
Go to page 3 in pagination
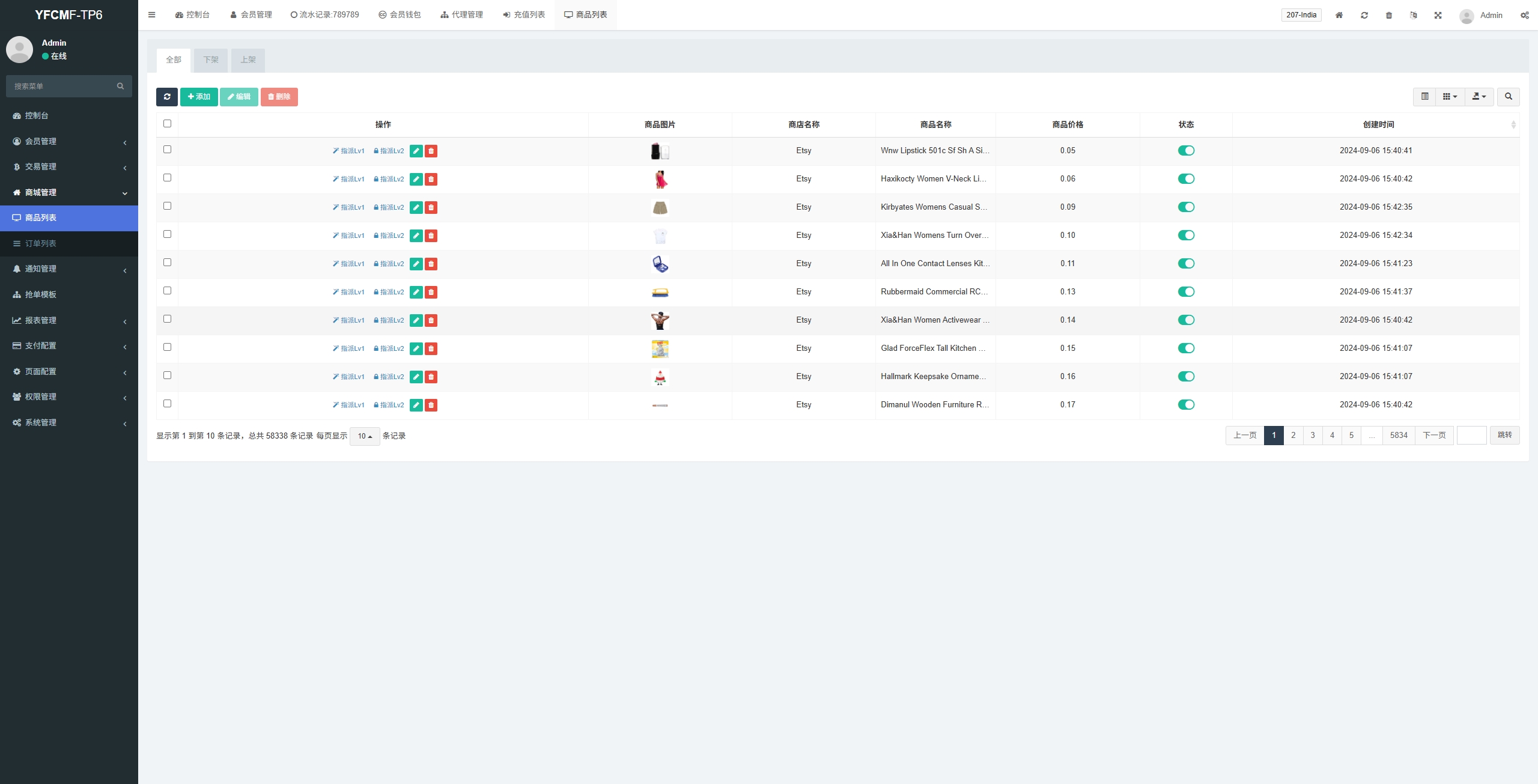point(1313,436)
